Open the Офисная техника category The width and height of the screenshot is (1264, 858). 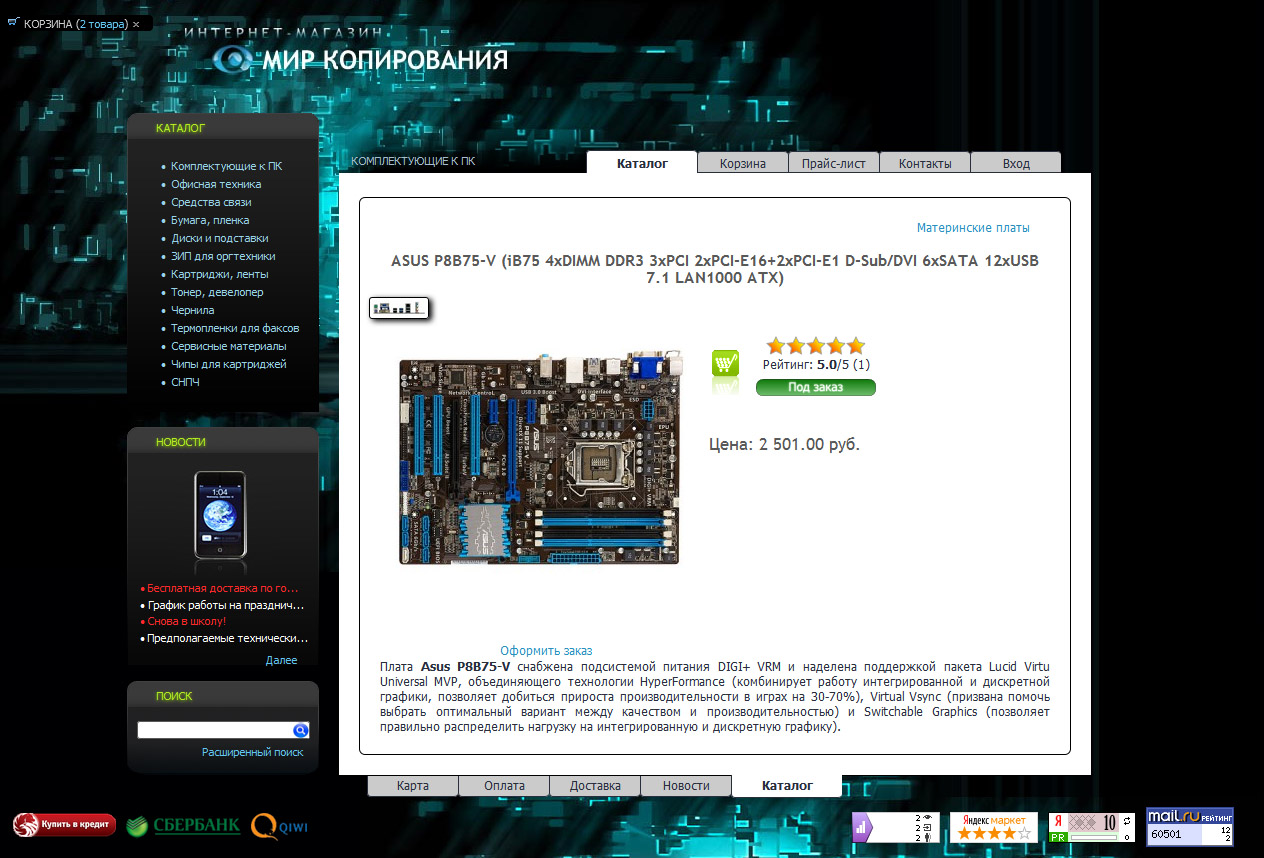tap(216, 184)
